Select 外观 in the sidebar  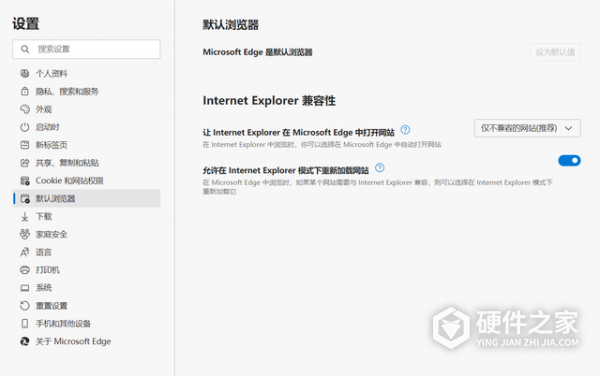(86, 109)
